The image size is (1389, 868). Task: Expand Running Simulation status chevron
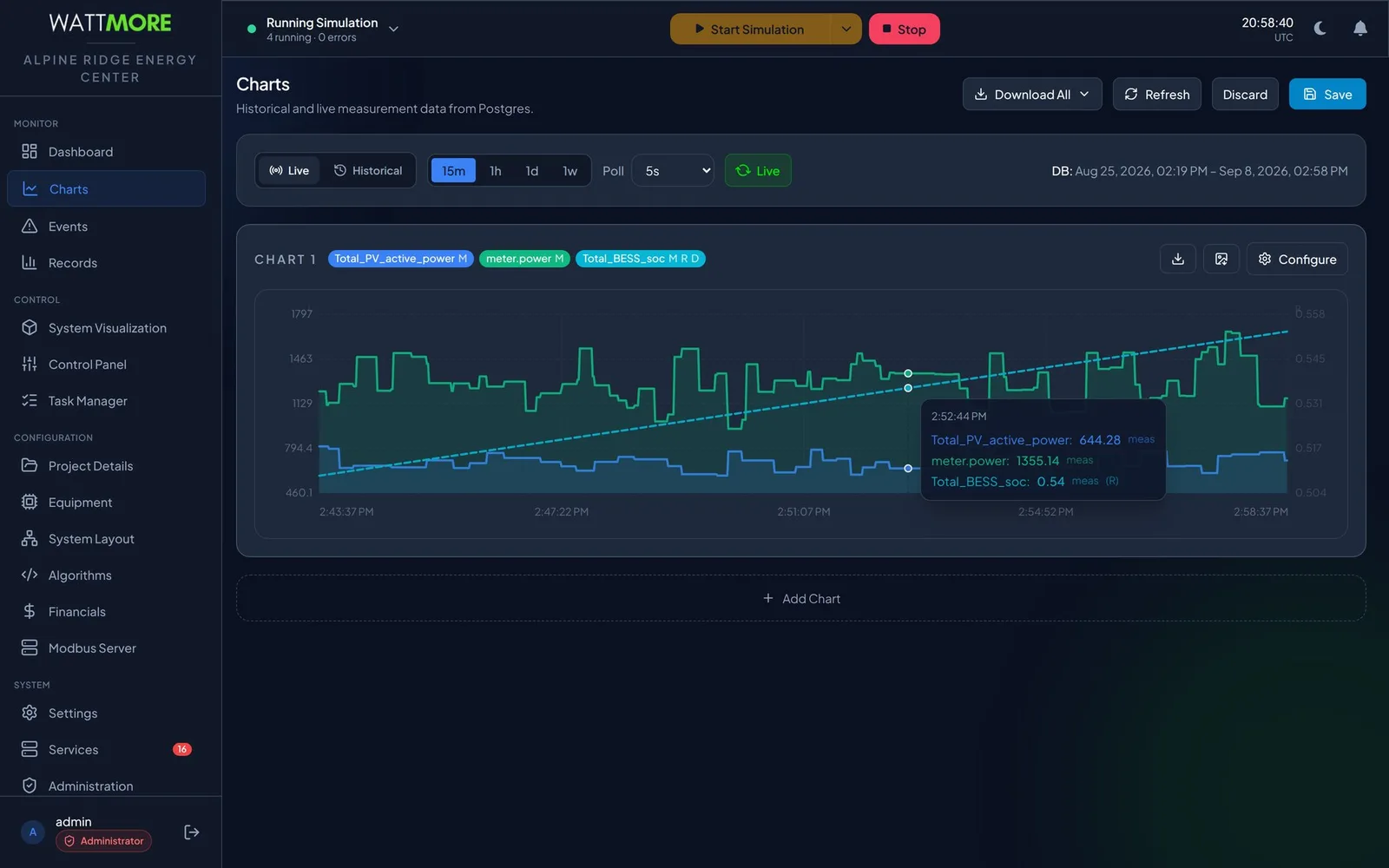coord(393,29)
